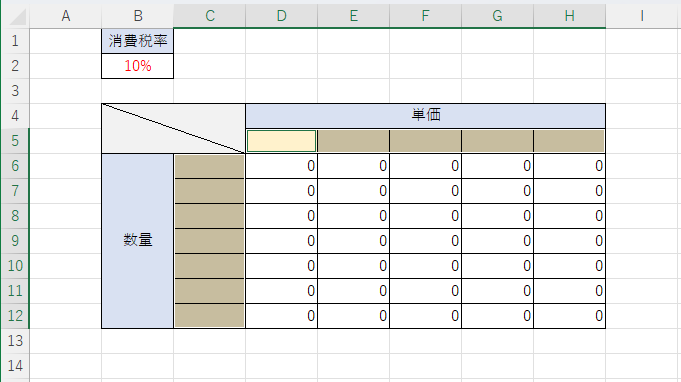Select column E header

coord(354,16)
